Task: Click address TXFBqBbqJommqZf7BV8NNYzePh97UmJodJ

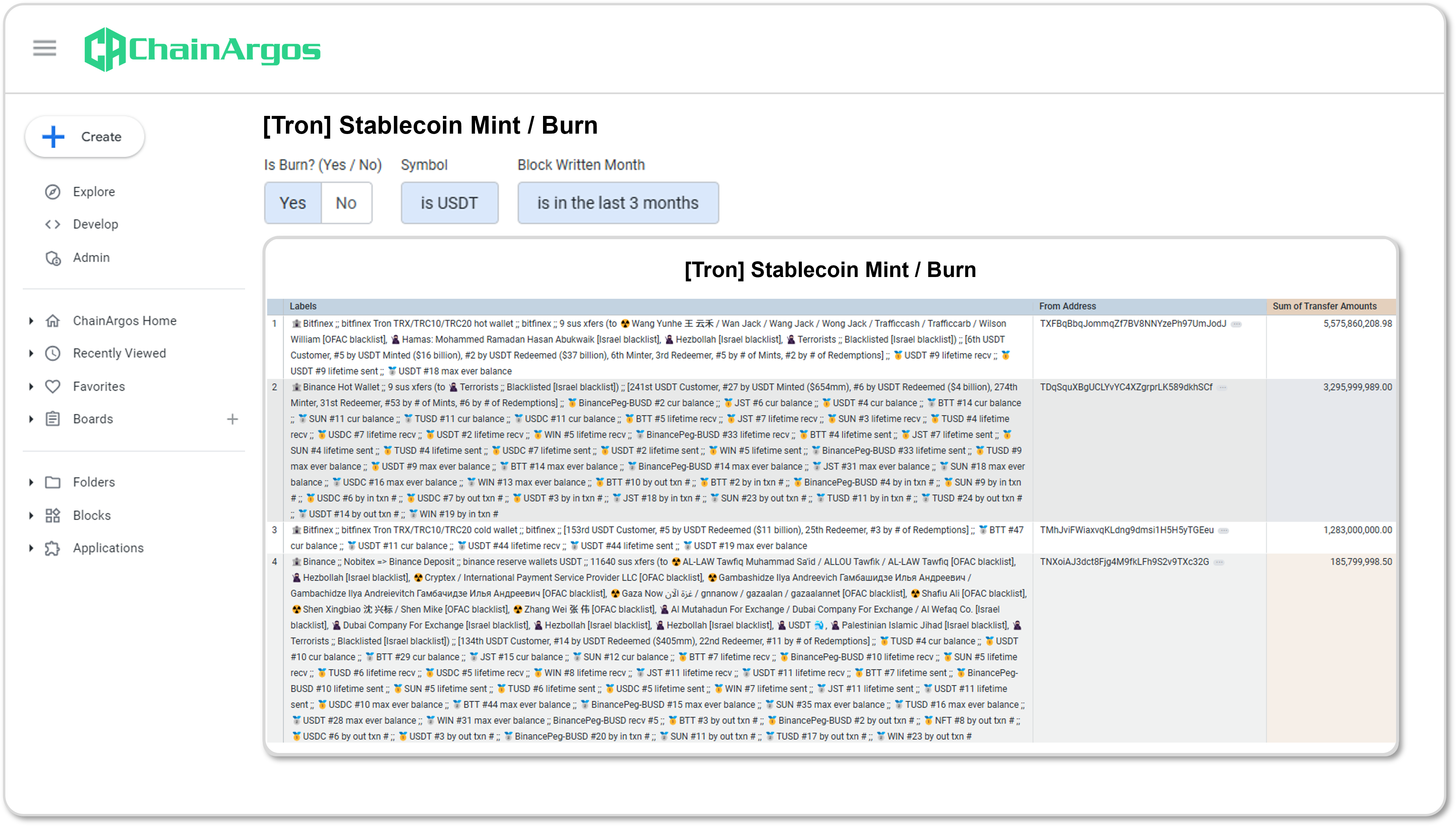Action: pos(1133,324)
